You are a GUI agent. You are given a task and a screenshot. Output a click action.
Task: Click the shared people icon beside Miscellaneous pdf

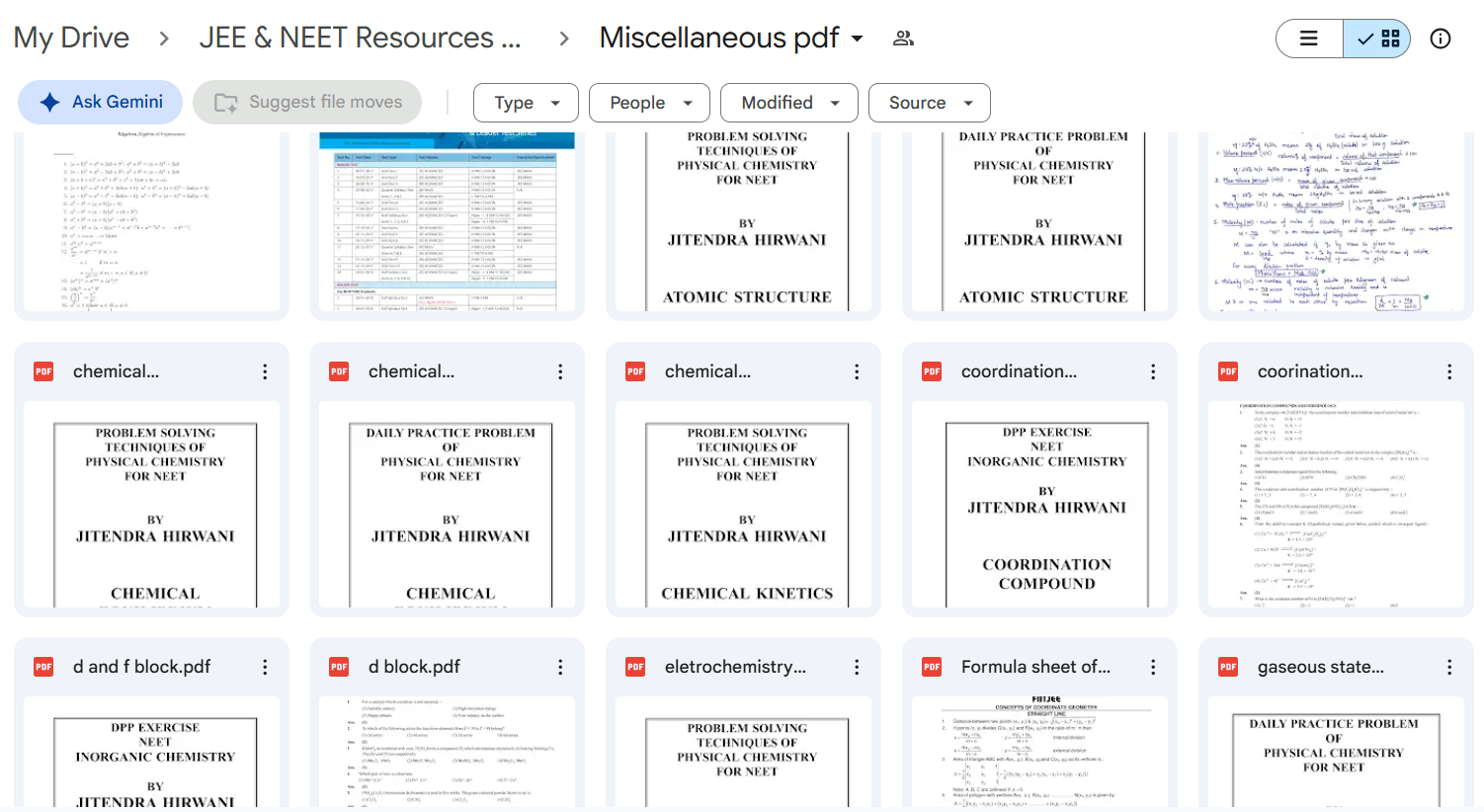pyautogui.click(x=903, y=39)
